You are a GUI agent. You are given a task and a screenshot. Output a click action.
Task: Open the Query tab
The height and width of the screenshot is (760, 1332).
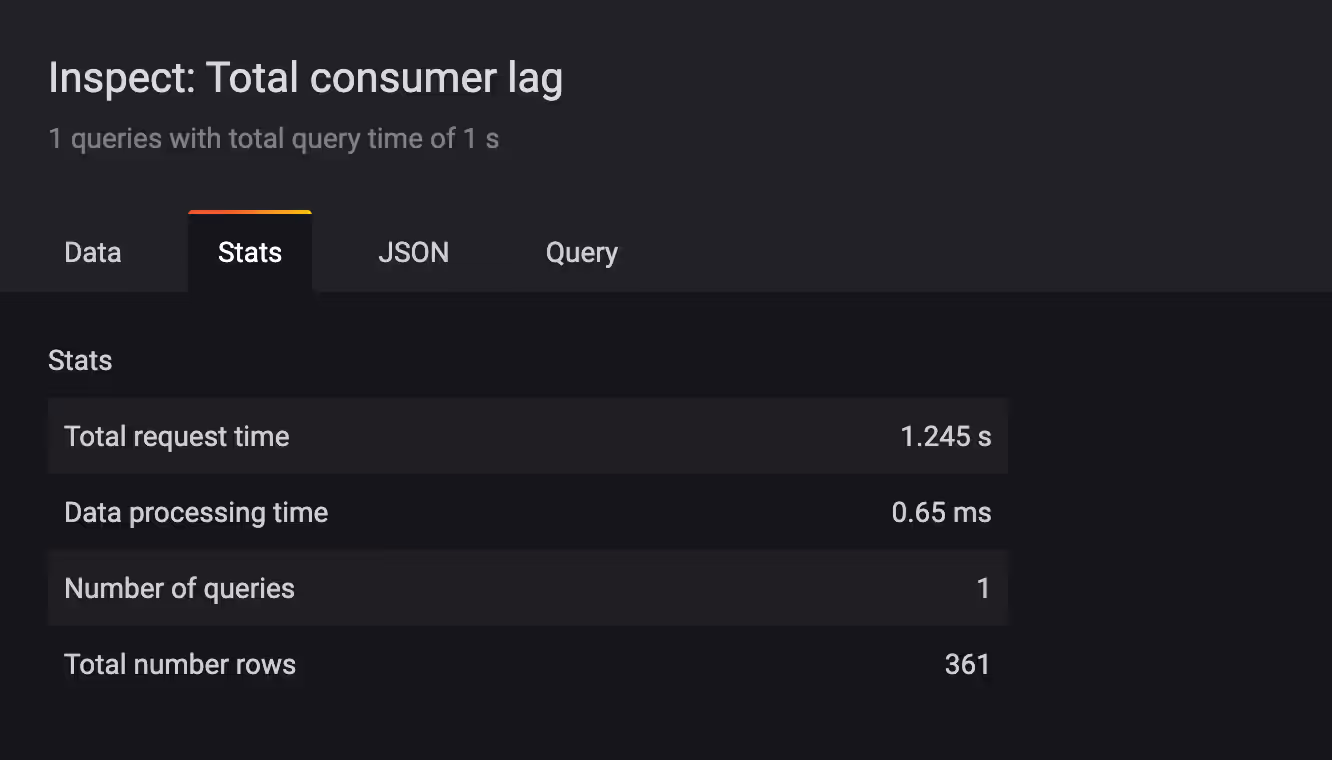pos(580,252)
